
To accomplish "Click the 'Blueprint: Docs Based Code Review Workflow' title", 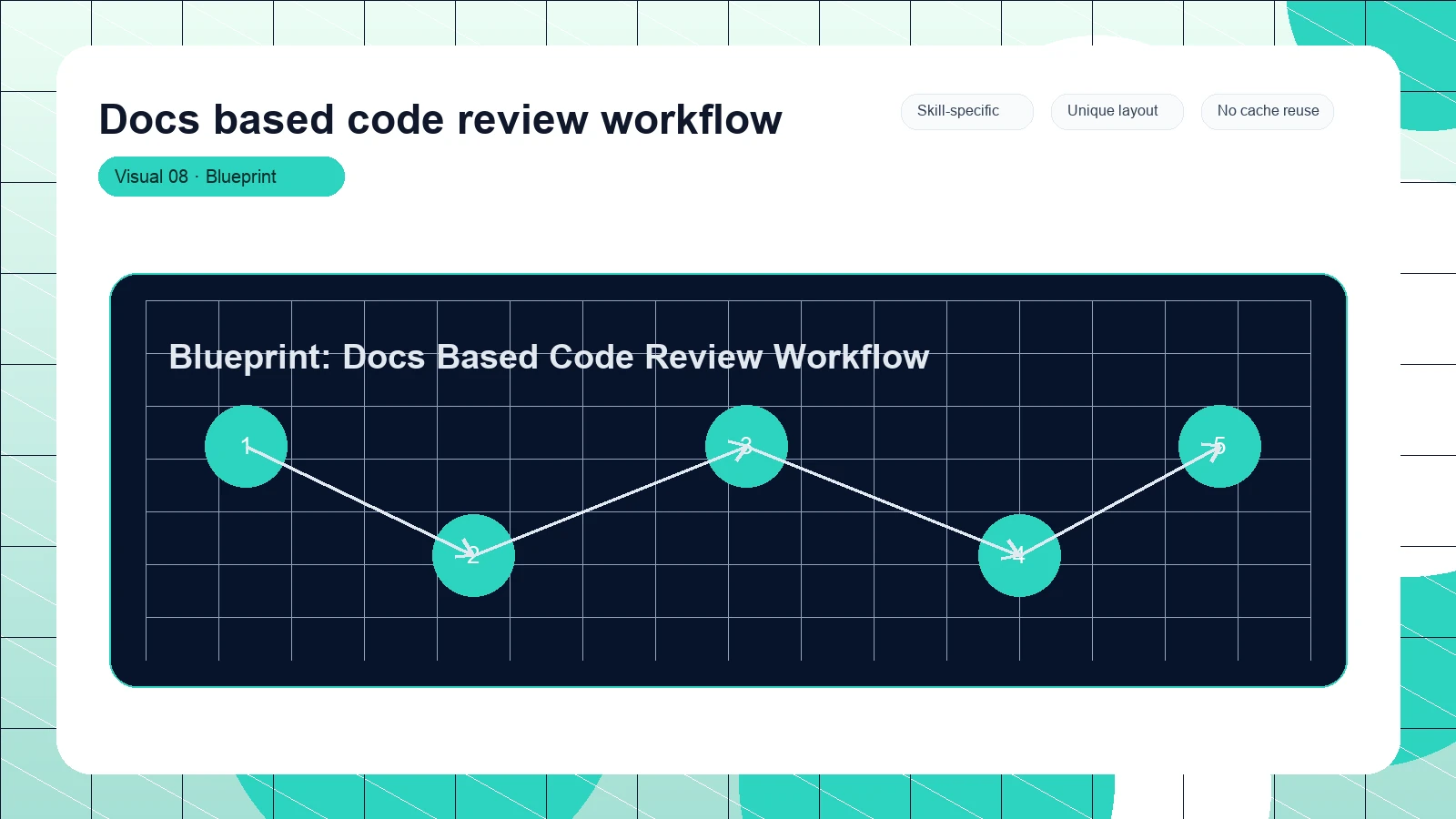I will pyautogui.click(x=549, y=357).
